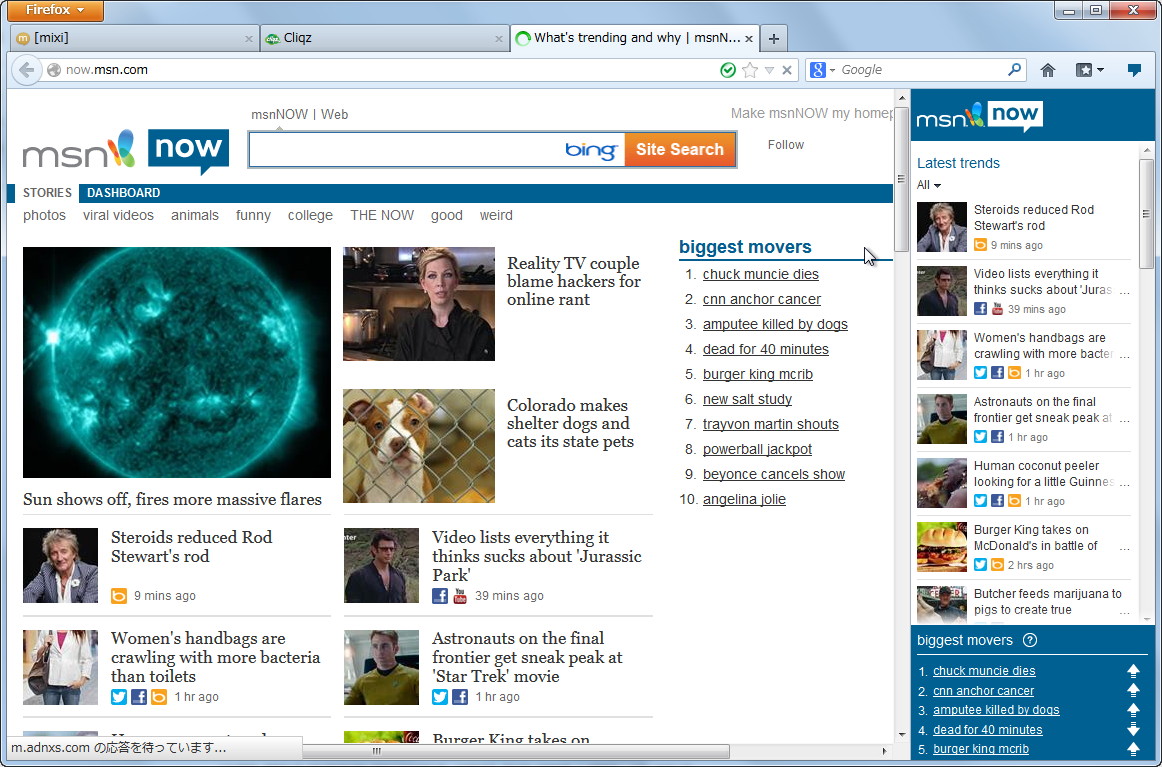1162x767 pixels.
Task: Open Steroids reduced Rod Stewart's rod headline
Action: 191,547
